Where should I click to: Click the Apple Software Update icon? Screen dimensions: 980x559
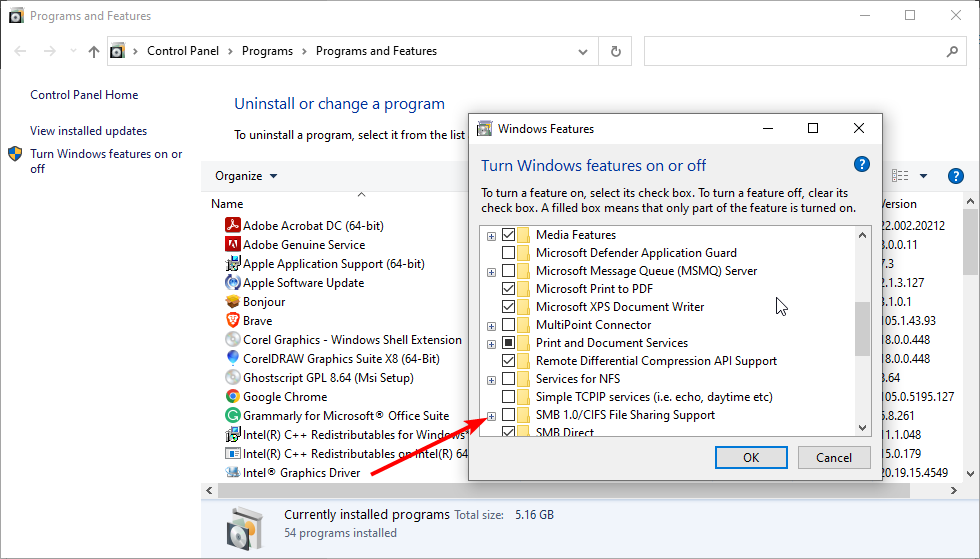click(x=232, y=282)
